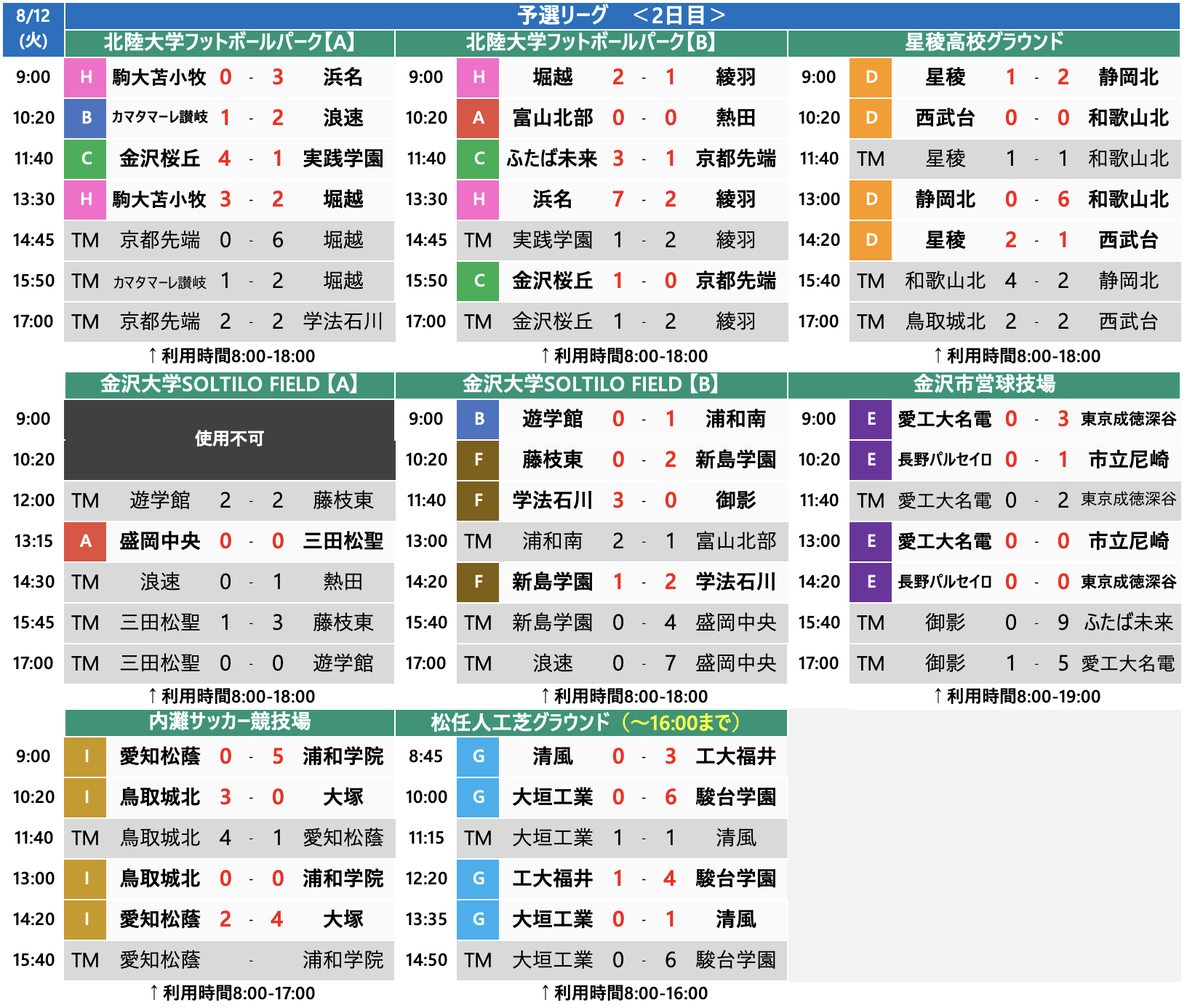Click 駒大苫小牧 in the 9:00 match against 浜名
1187x1008 pixels.
click(159, 77)
